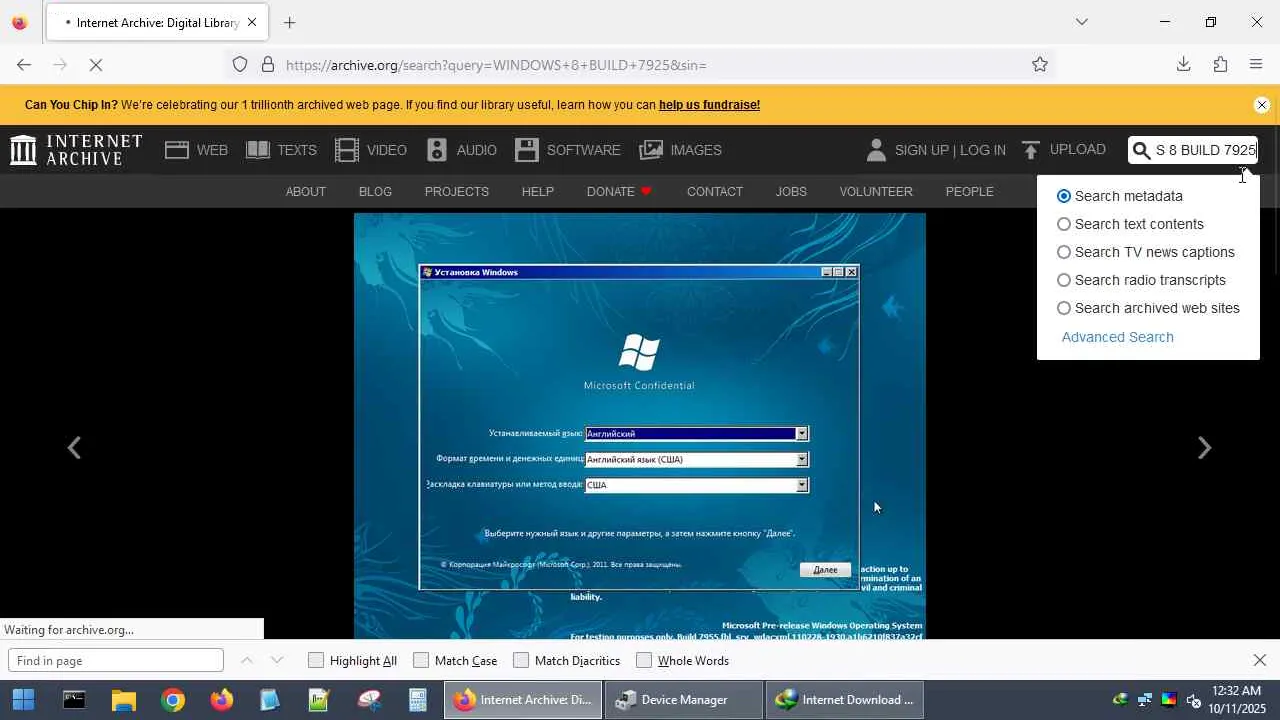The height and width of the screenshot is (720, 1280).
Task: Click the Windows setup screenshot image
Action: (640, 426)
